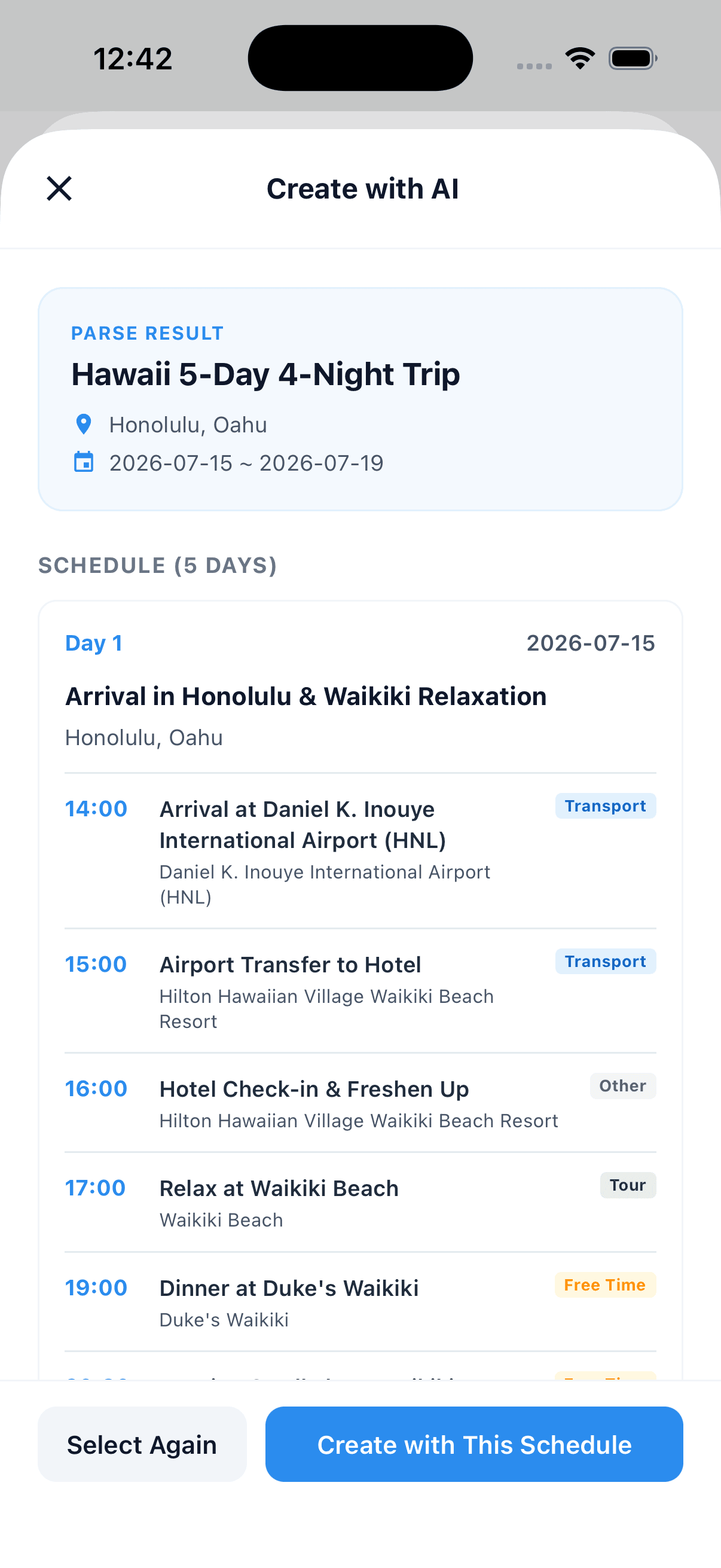Screen dimensions: 721x1568
Task: Close the Create with AI sheet
Action: coord(59,188)
